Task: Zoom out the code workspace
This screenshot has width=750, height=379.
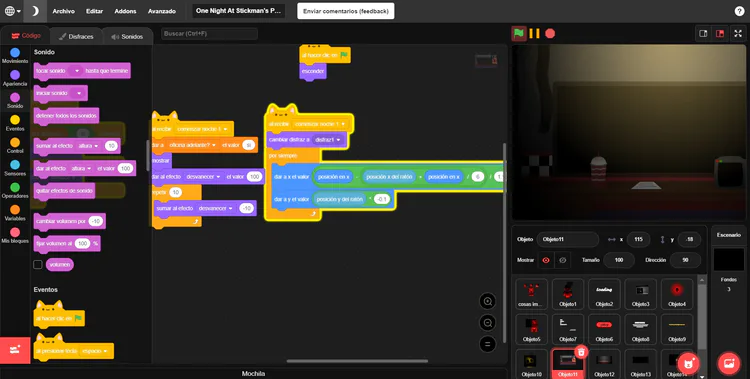Action: click(x=488, y=323)
